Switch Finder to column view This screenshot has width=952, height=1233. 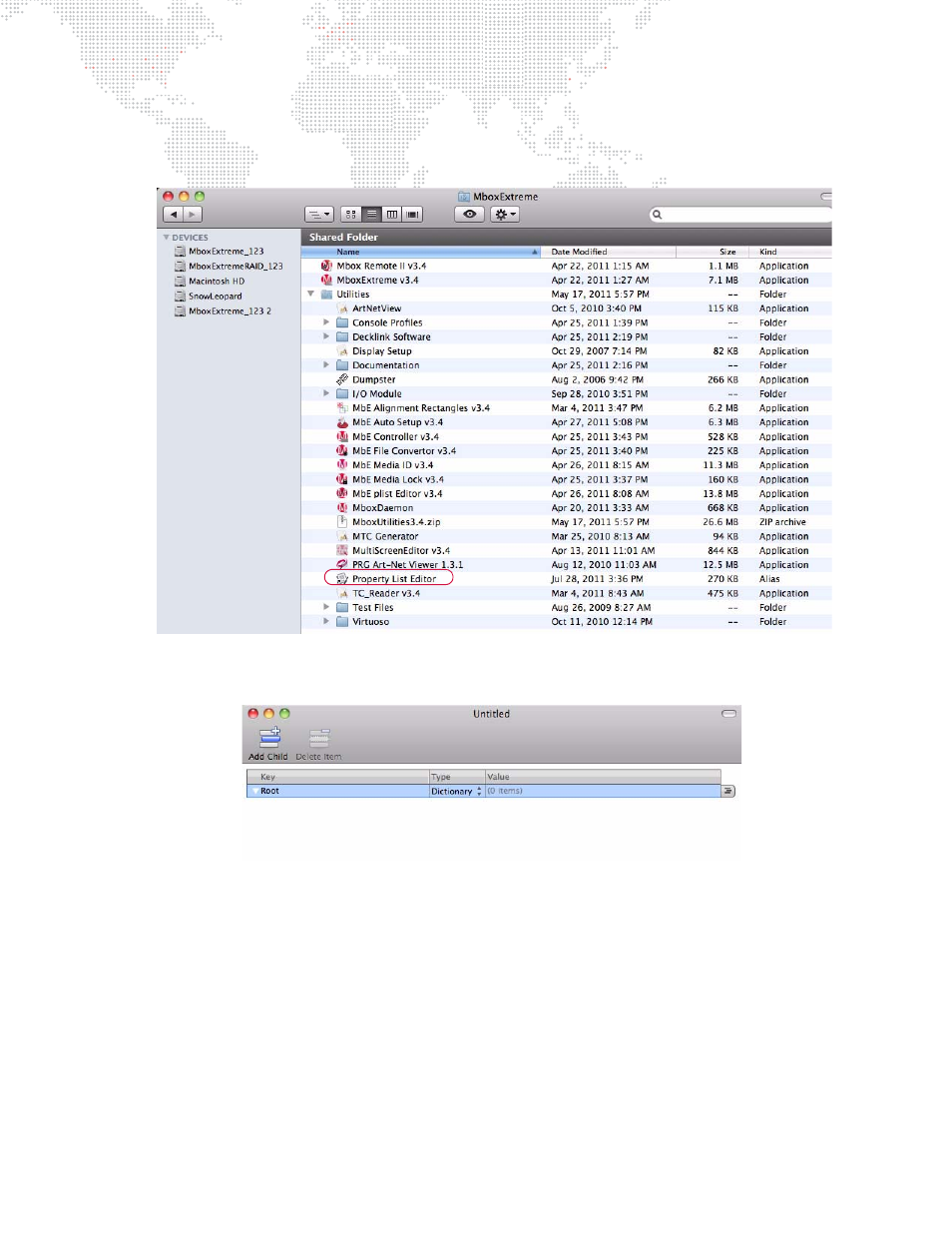(x=391, y=215)
